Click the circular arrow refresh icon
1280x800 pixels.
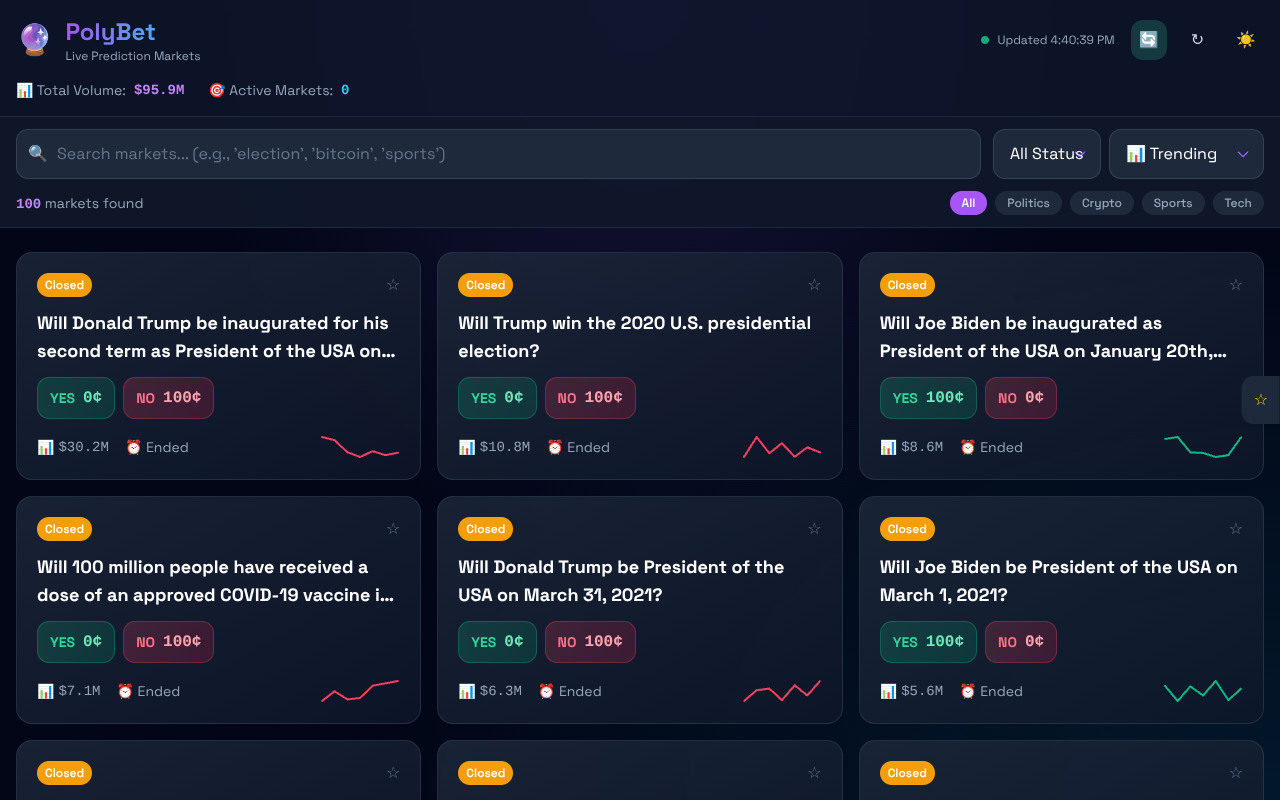(1197, 40)
